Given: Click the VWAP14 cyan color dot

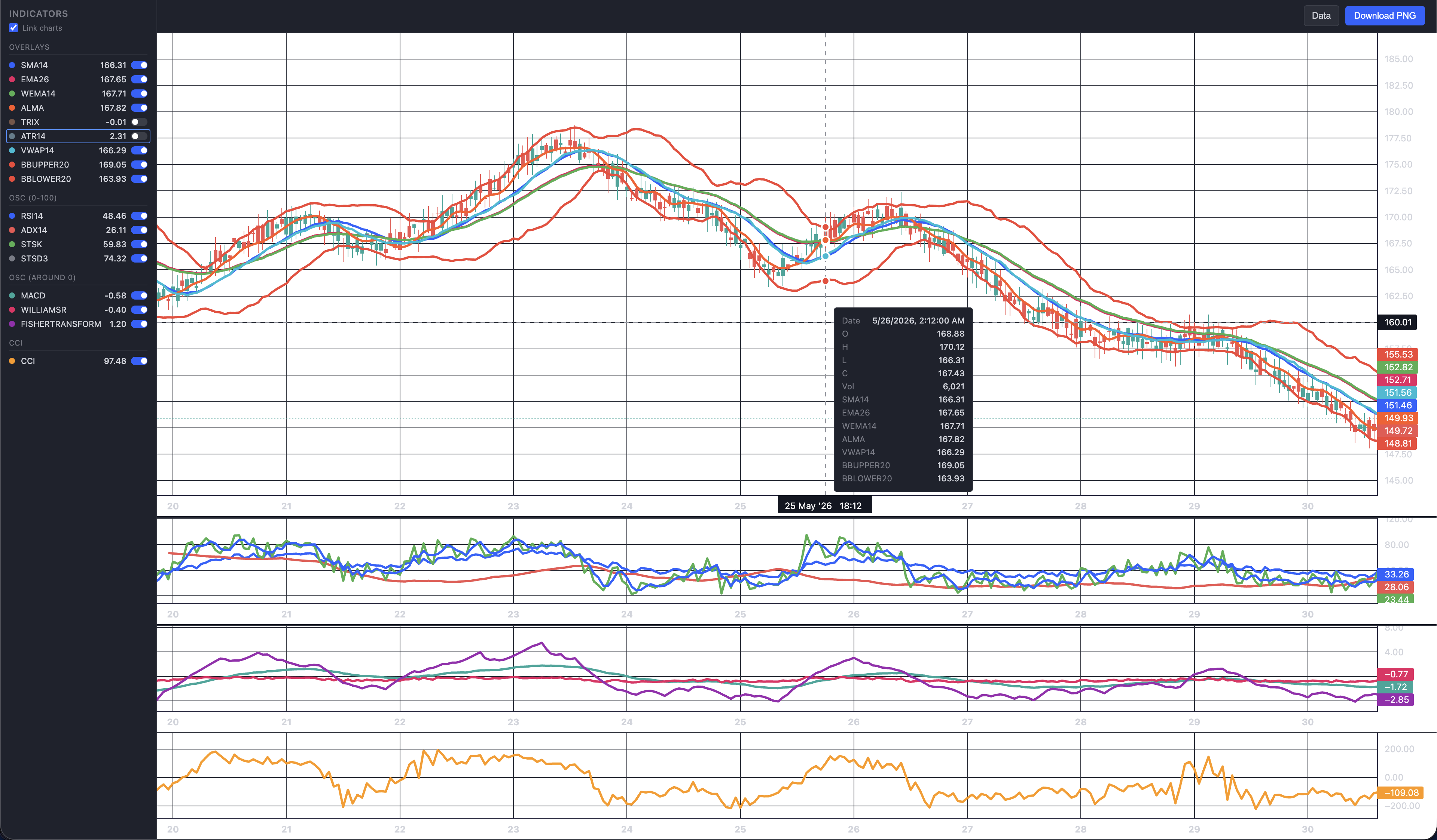Looking at the screenshot, I should point(12,150).
